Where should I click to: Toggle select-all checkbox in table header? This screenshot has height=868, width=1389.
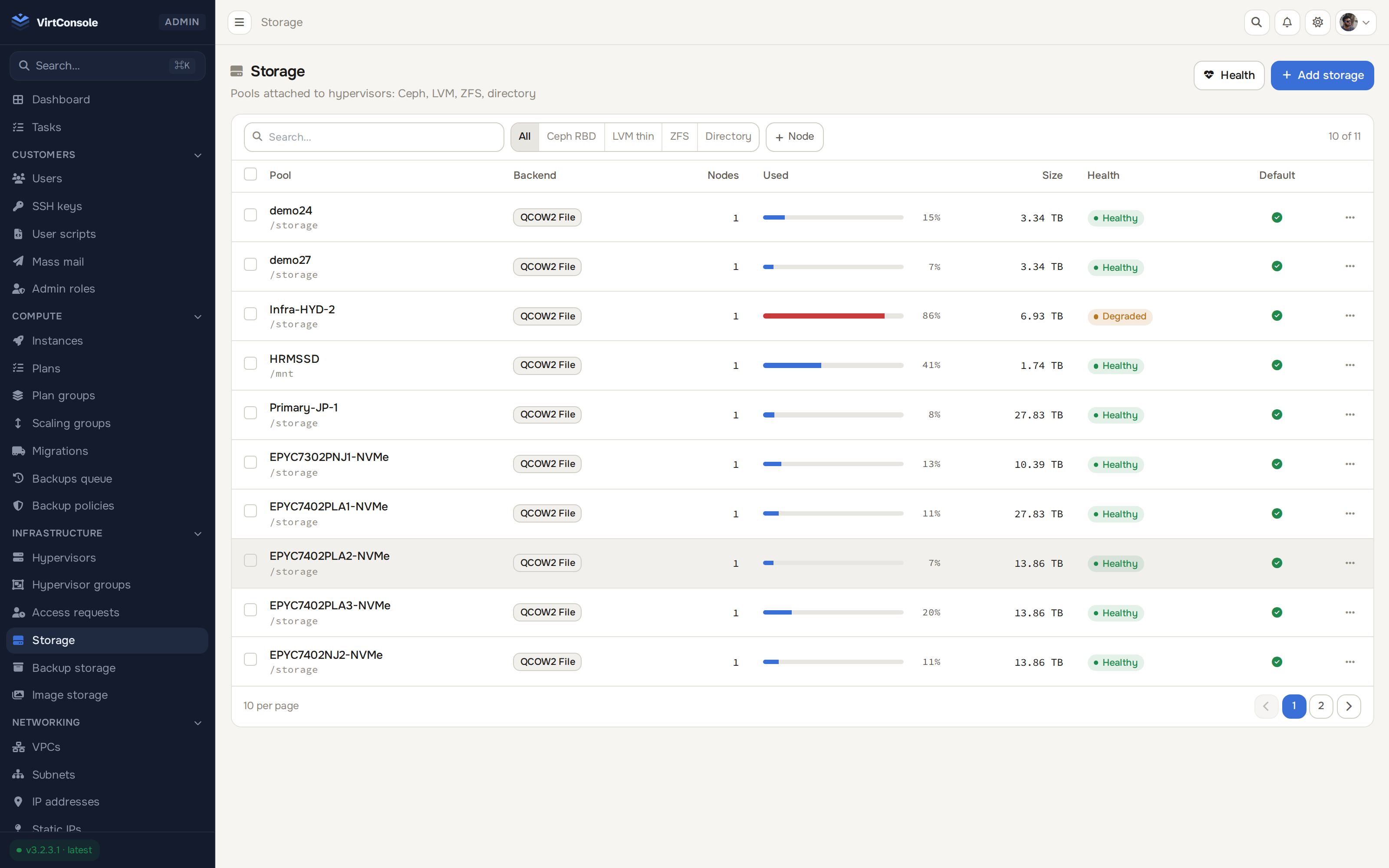[250, 174]
